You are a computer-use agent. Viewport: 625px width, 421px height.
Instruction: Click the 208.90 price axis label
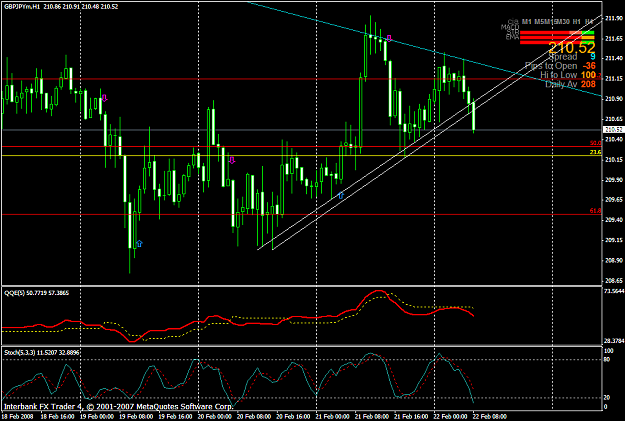614,260
